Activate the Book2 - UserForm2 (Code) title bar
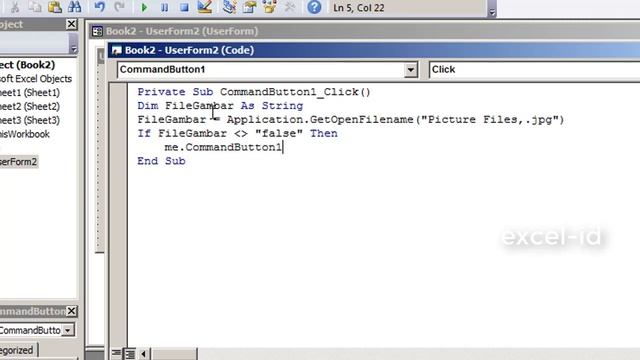The width and height of the screenshot is (640, 360). tap(373, 50)
